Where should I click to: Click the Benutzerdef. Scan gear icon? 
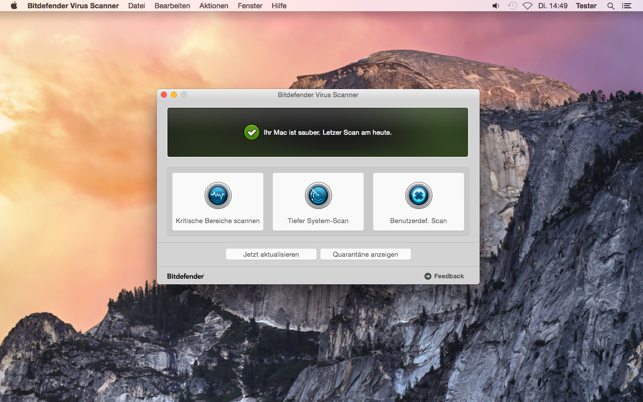click(x=418, y=195)
